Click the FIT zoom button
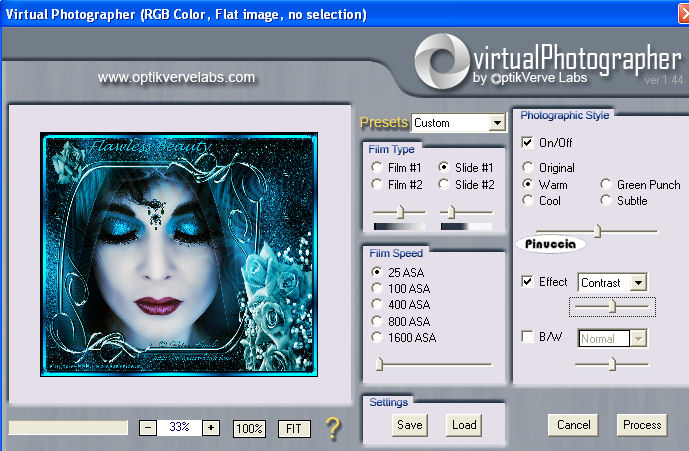689x451 pixels. [294, 429]
